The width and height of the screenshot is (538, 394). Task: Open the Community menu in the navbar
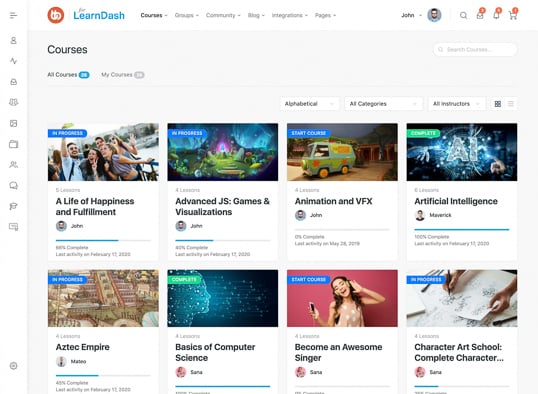(x=223, y=15)
